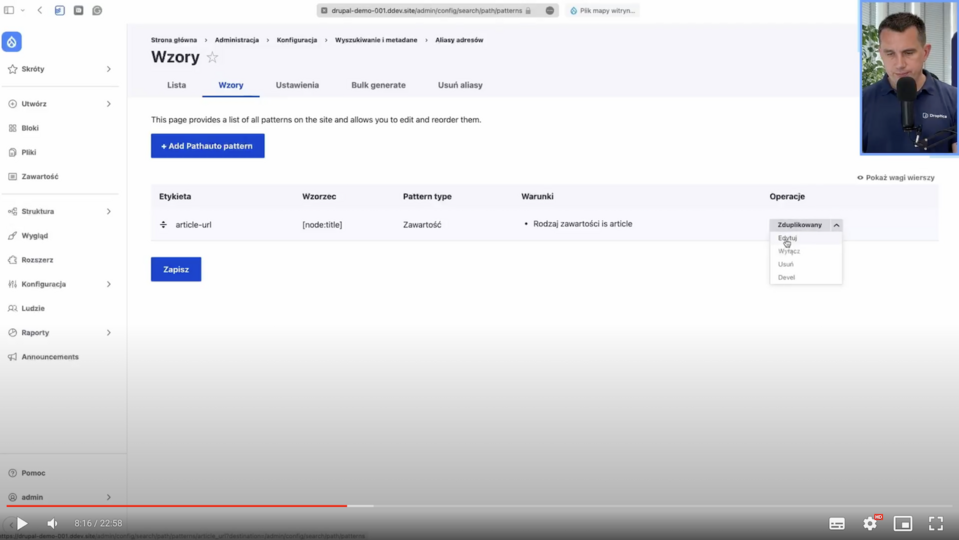Expand the admin user menu chevron

pyautogui.click(x=109, y=497)
